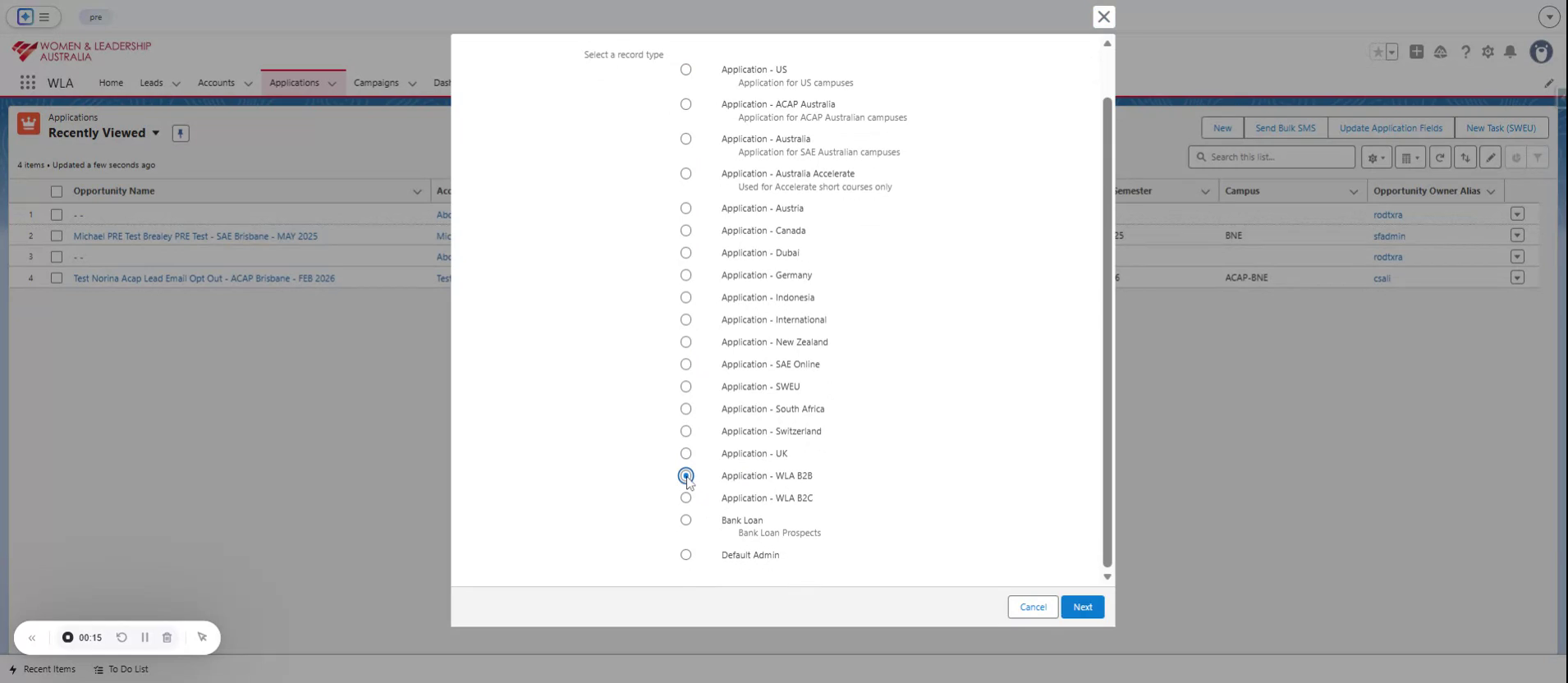This screenshot has width=1568, height=683.
Task: Open the Women & Leadership Australia logo
Action: (x=82, y=51)
